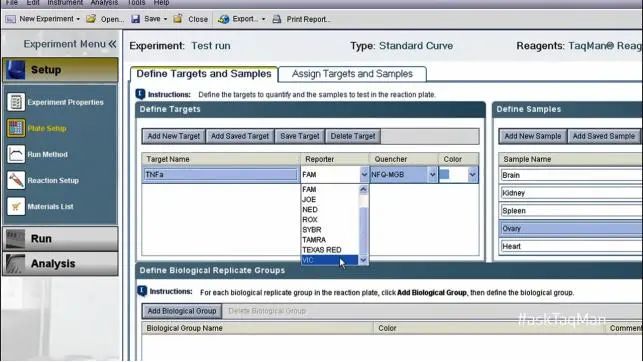This screenshot has width=643, height=362.
Task: Click the Export globe icon
Action: [223, 19]
